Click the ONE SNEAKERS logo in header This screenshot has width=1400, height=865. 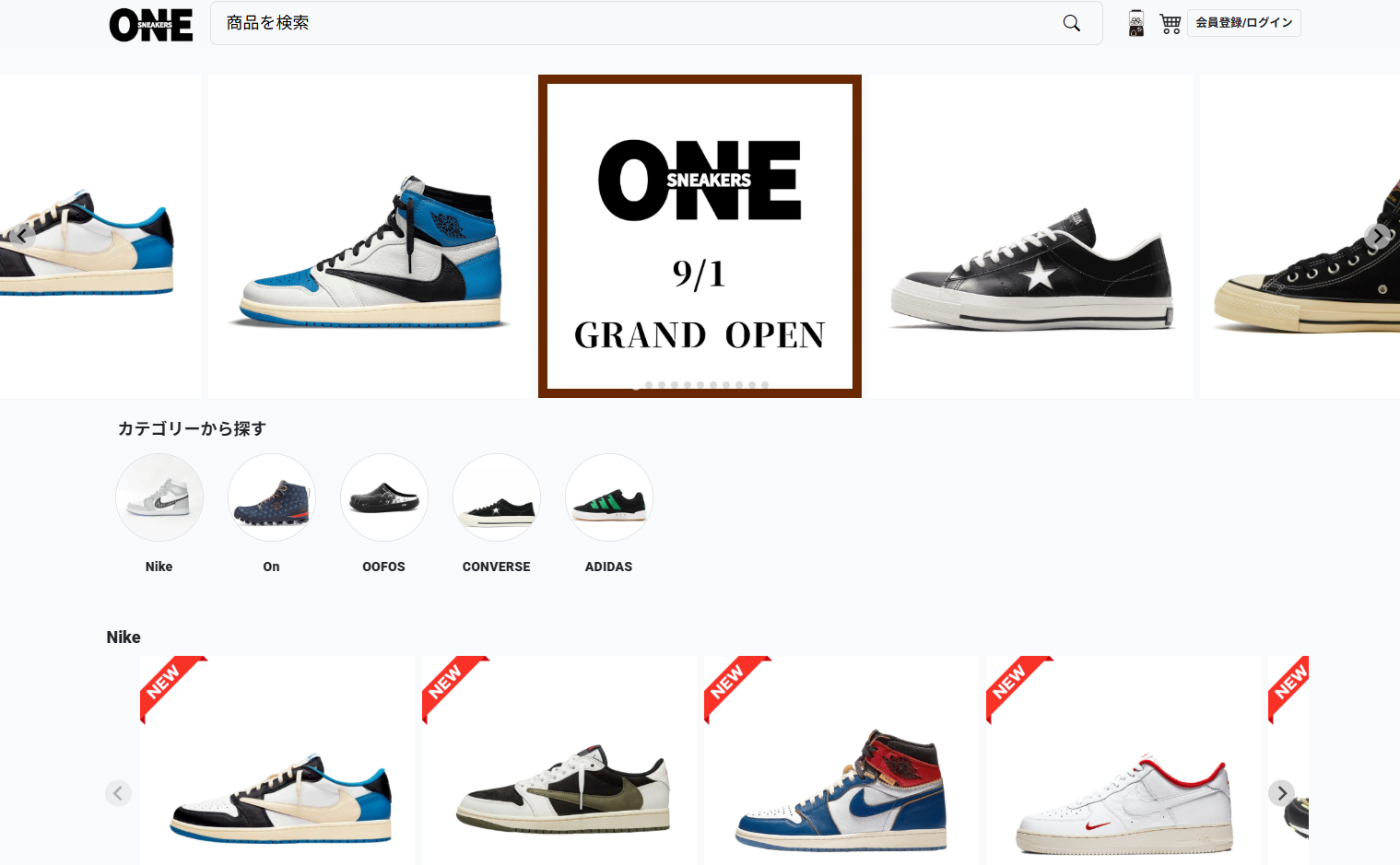(151, 25)
